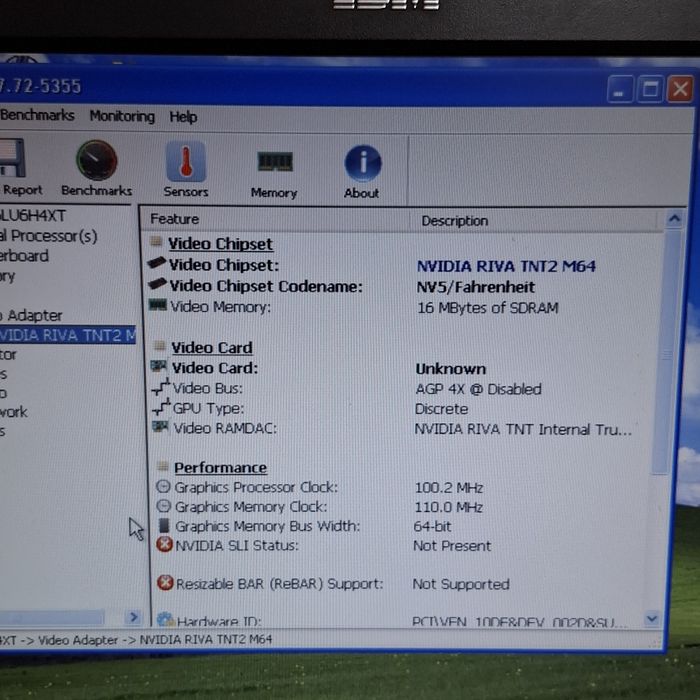This screenshot has width=700, height=700.
Task: Select the 100.2 MHz clock value
Action: pos(449,488)
